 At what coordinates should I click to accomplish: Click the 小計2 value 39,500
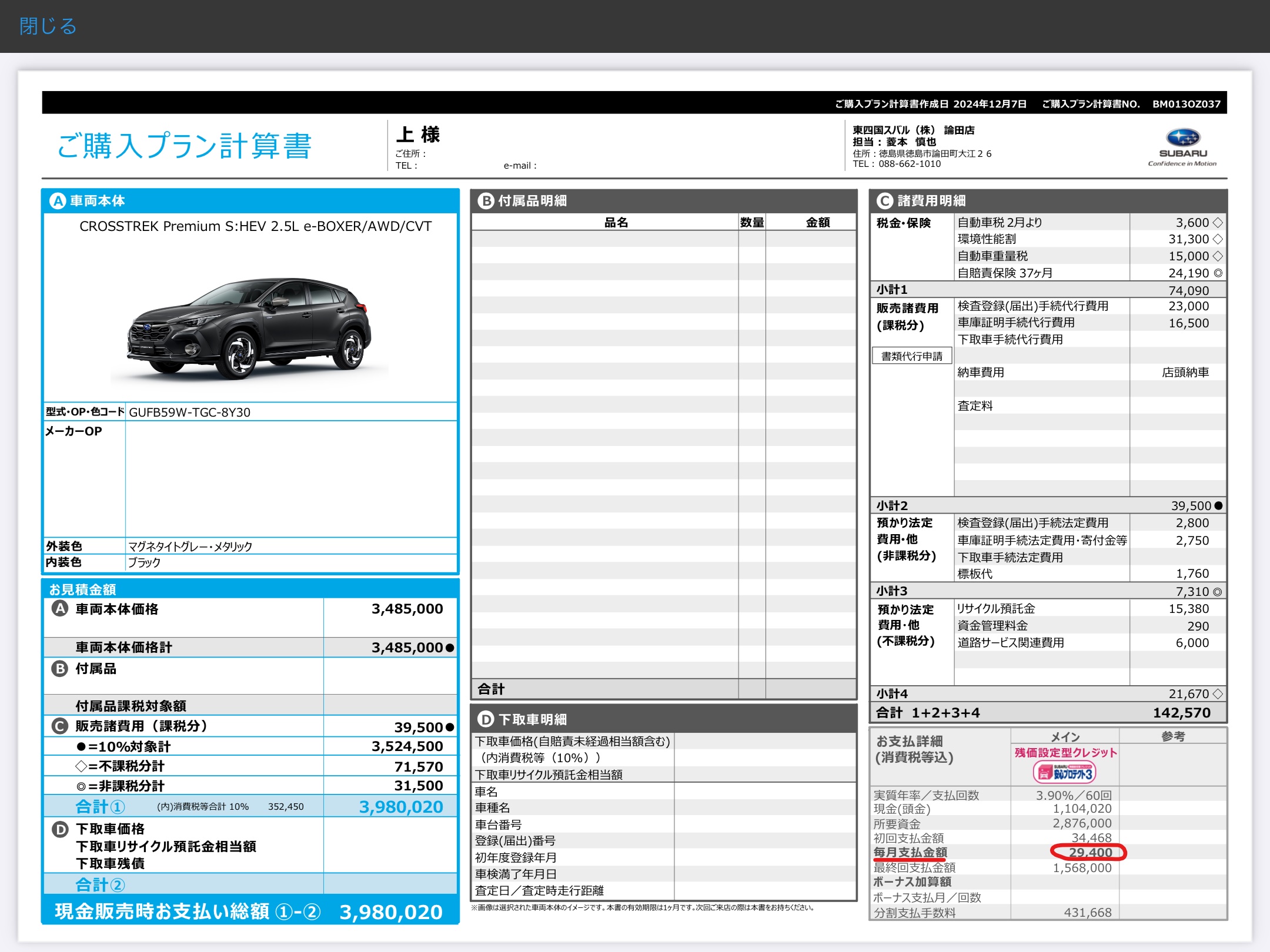tap(1191, 506)
